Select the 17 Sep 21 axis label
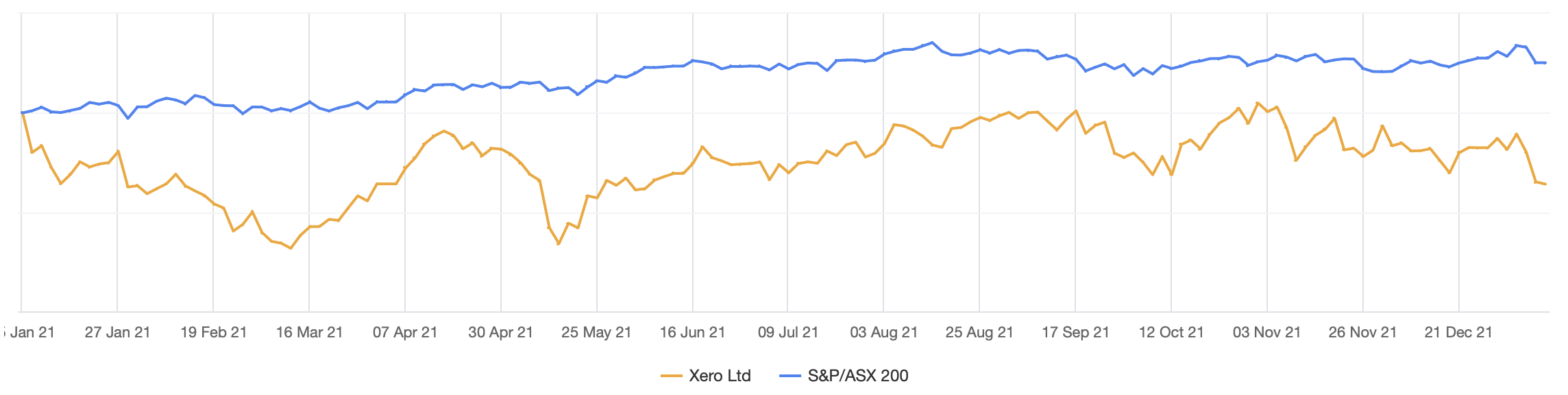Viewport: 1568px width, 395px height. click(1075, 333)
